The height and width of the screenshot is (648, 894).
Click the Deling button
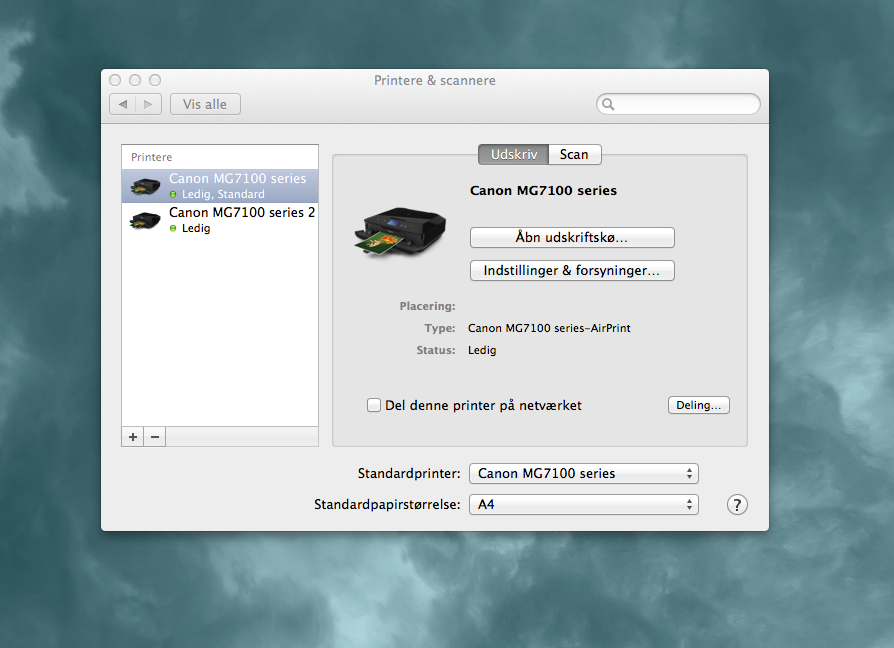pyautogui.click(x=698, y=405)
